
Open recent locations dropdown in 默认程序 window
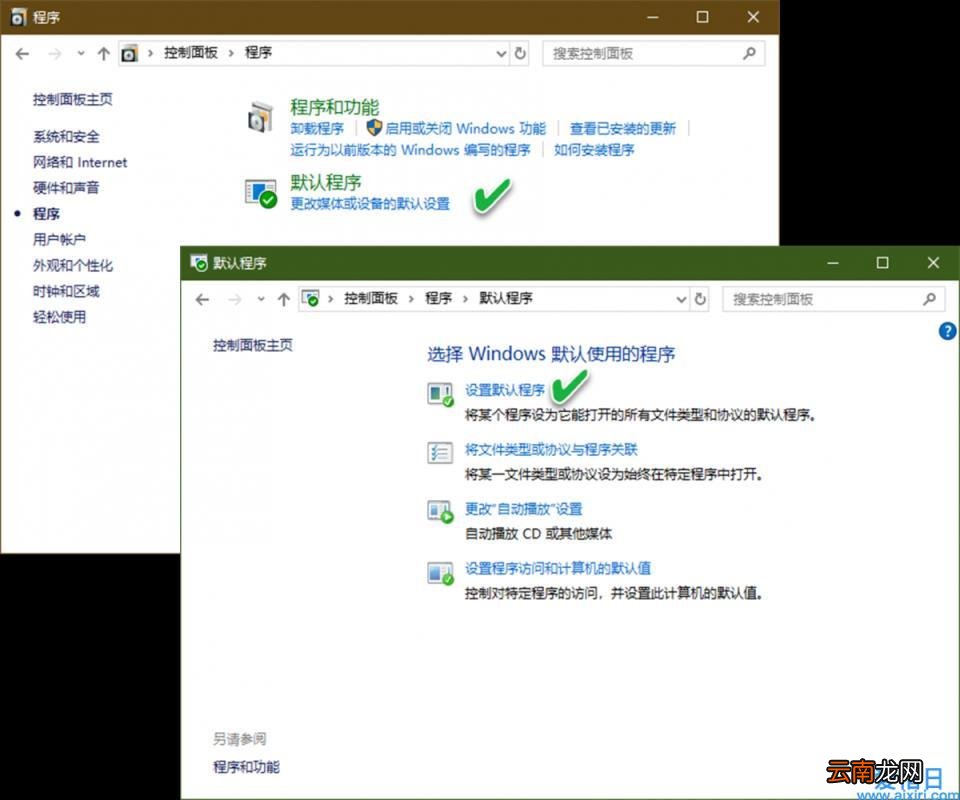(x=261, y=299)
